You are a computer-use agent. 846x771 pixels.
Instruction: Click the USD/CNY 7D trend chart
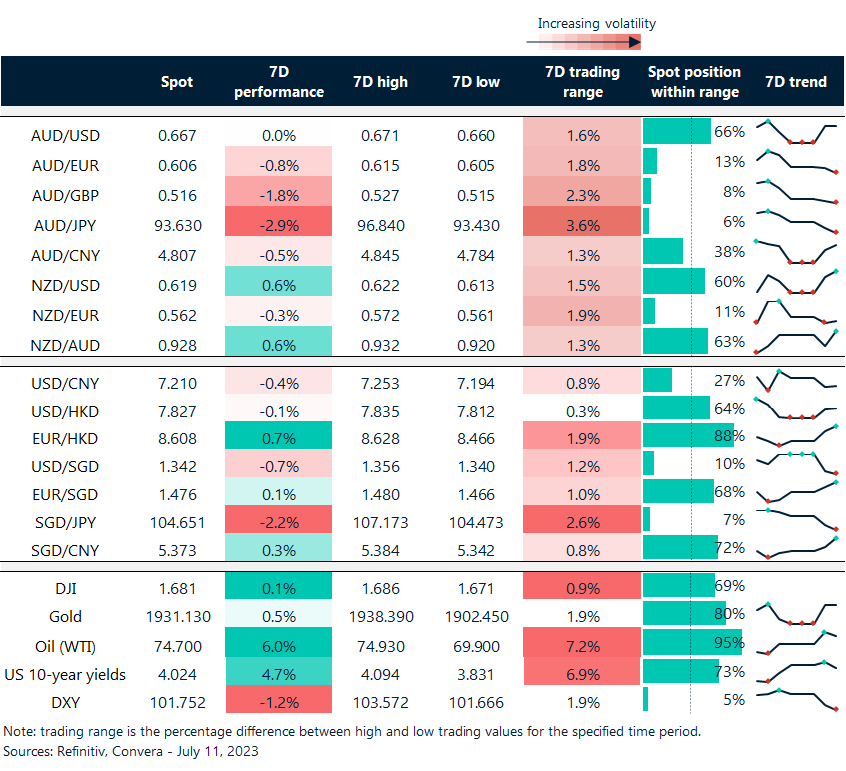(796, 381)
